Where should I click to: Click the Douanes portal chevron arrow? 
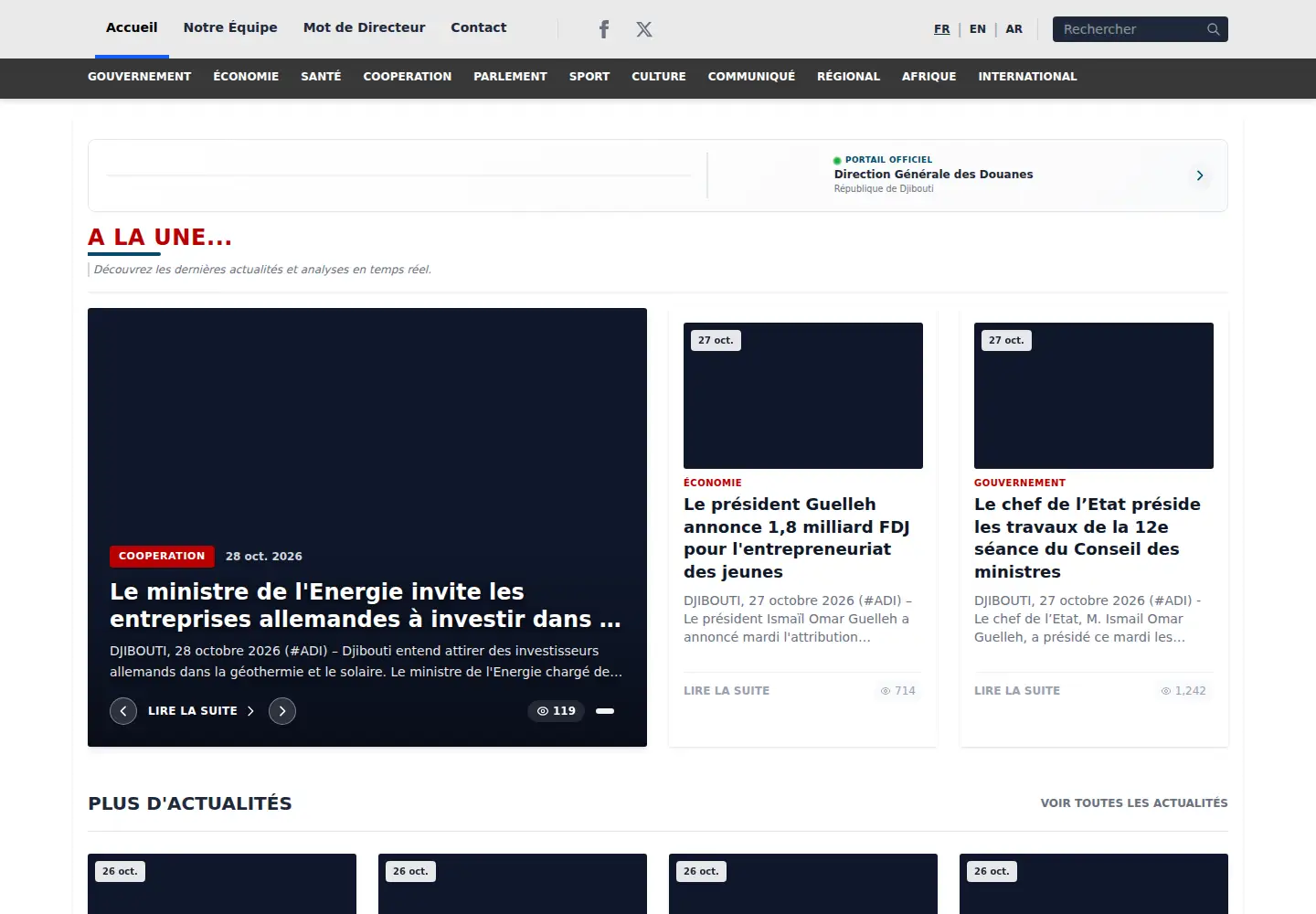[1200, 175]
